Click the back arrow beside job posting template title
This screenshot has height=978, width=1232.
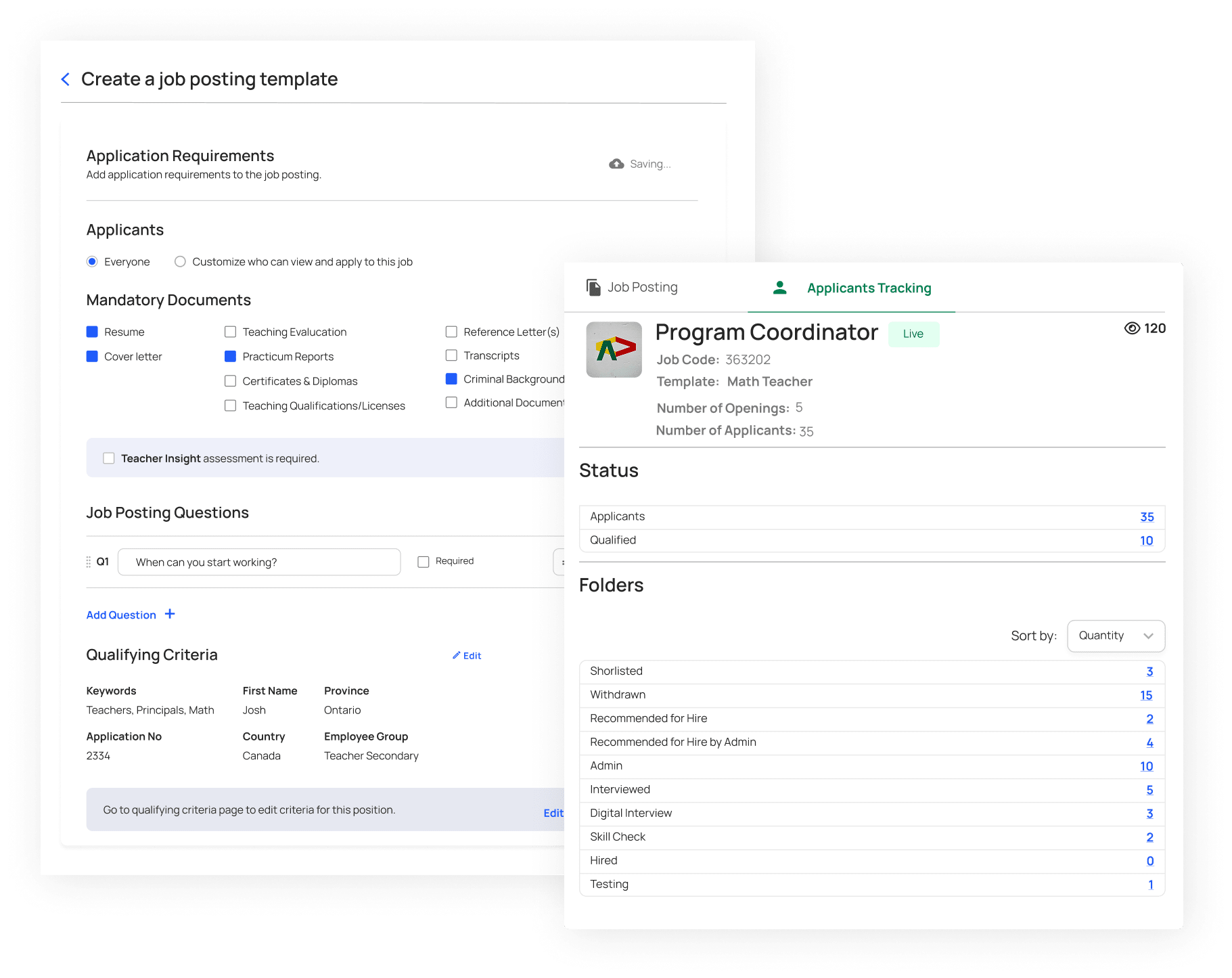click(x=66, y=79)
